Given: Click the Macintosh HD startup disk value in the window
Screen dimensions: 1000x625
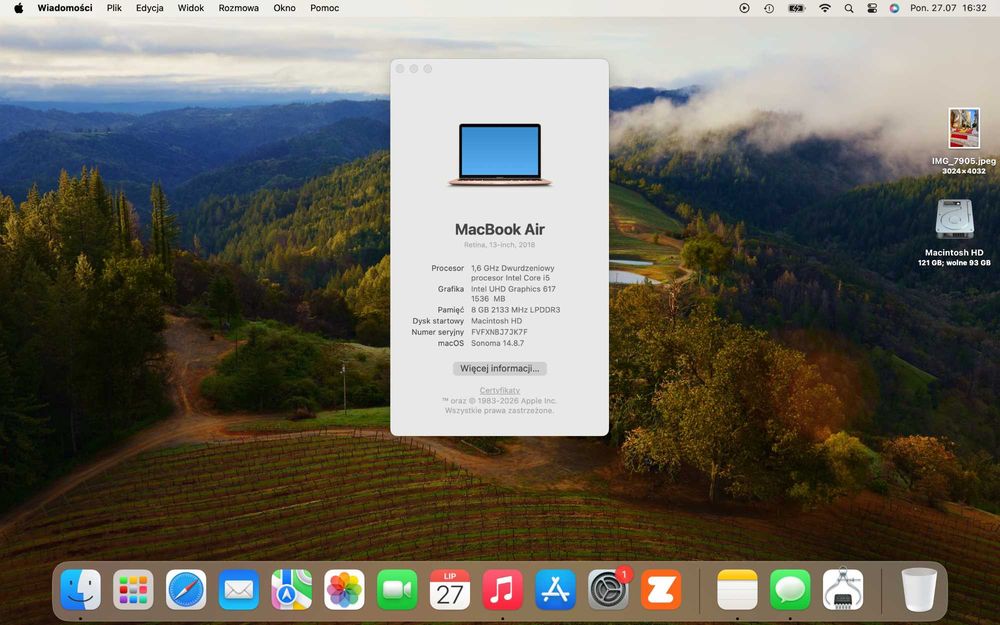Looking at the screenshot, I should (496, 321).
